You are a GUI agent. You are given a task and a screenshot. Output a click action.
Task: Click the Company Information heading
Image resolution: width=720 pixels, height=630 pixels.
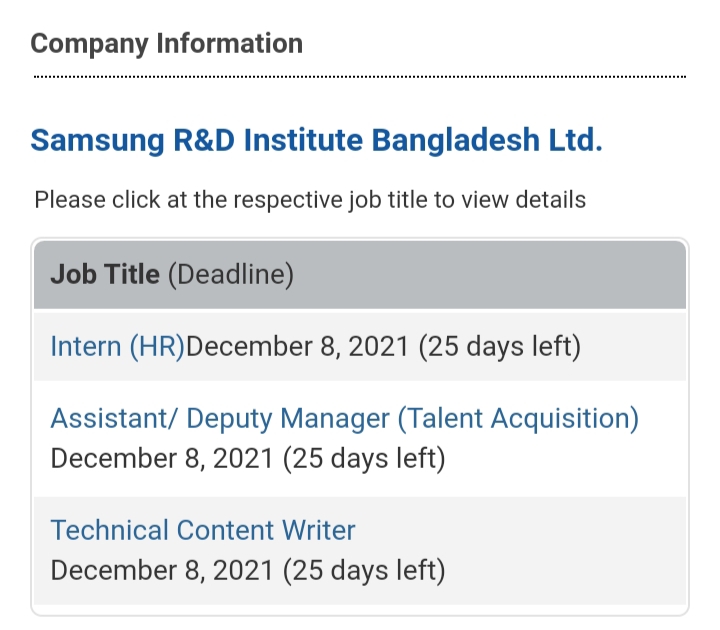coord(167,44)
